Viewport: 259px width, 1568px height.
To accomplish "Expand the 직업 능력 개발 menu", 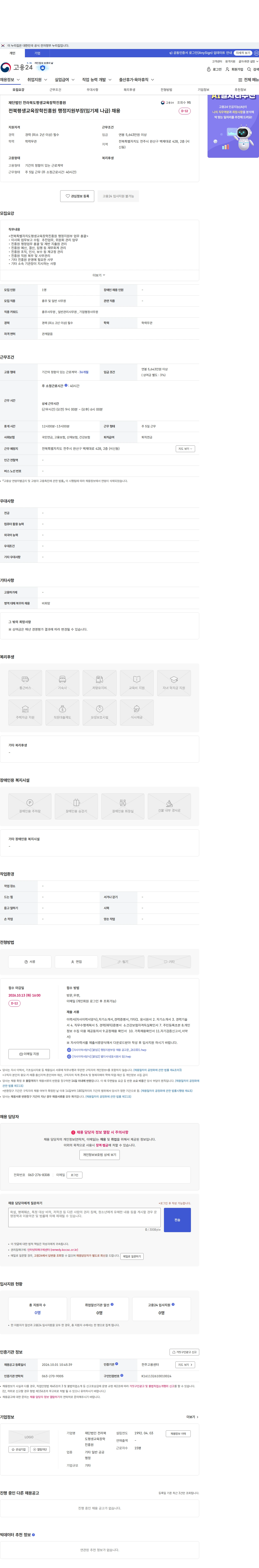I will point(97,80).
